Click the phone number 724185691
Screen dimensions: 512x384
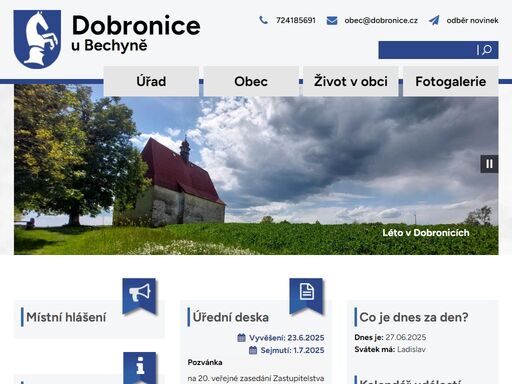(296, 20)
